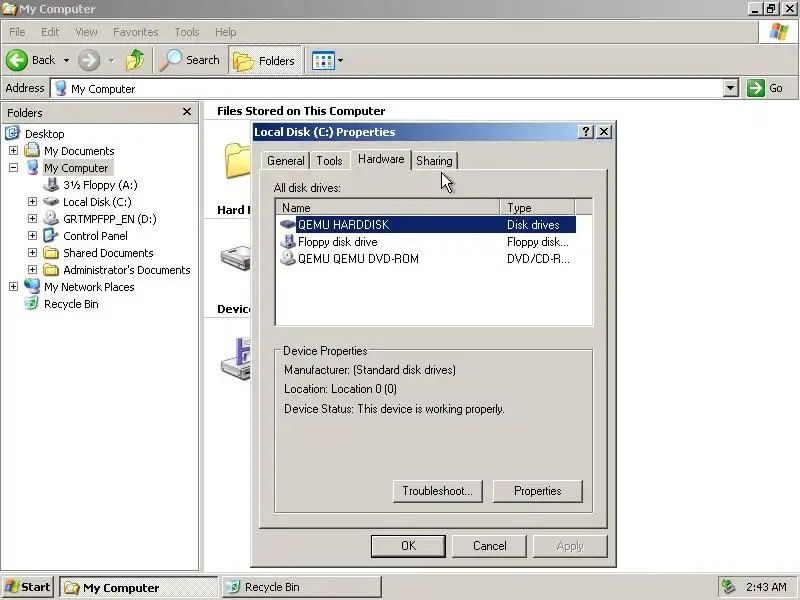Open device Properties button
Image resolution: width=800 pixels, height=600 pixels.
click(x=538, y=491)
